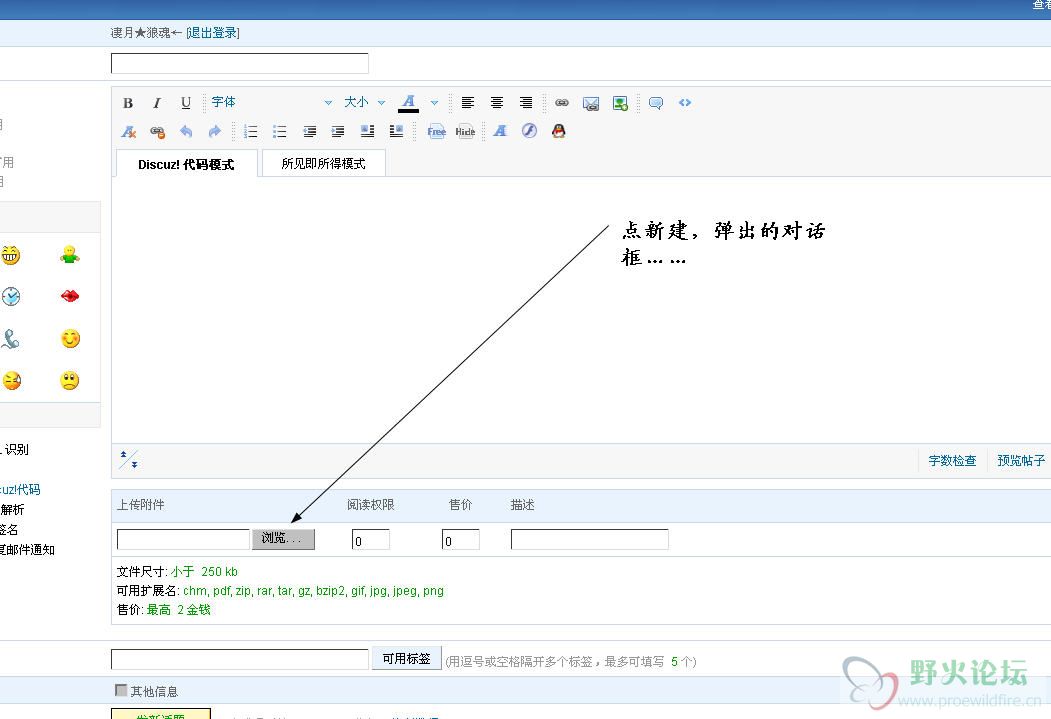Decrease the indent
1051x719 pixels.
click(309, 131)
